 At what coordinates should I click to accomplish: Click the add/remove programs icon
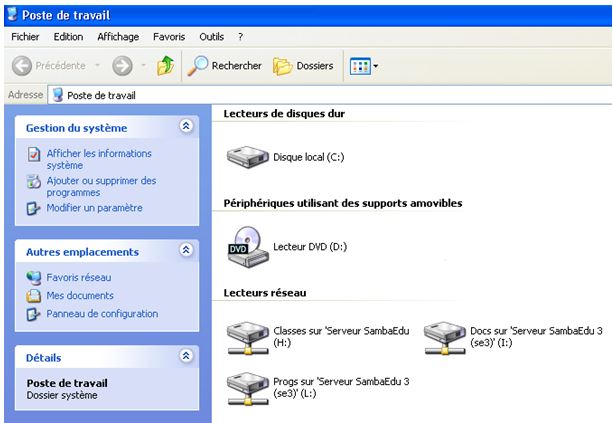[x=34, y=181]
